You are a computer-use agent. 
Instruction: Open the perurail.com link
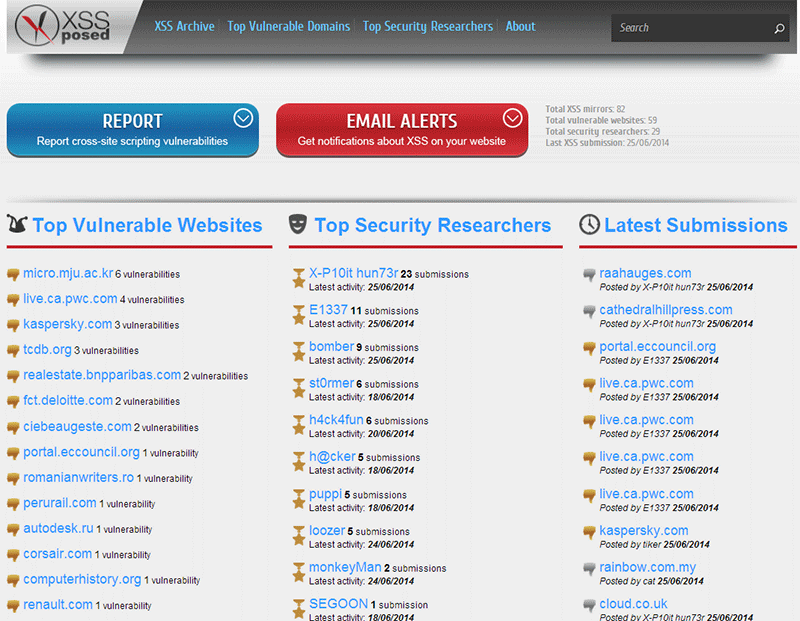pyautogui.click(x=60, y=503)
